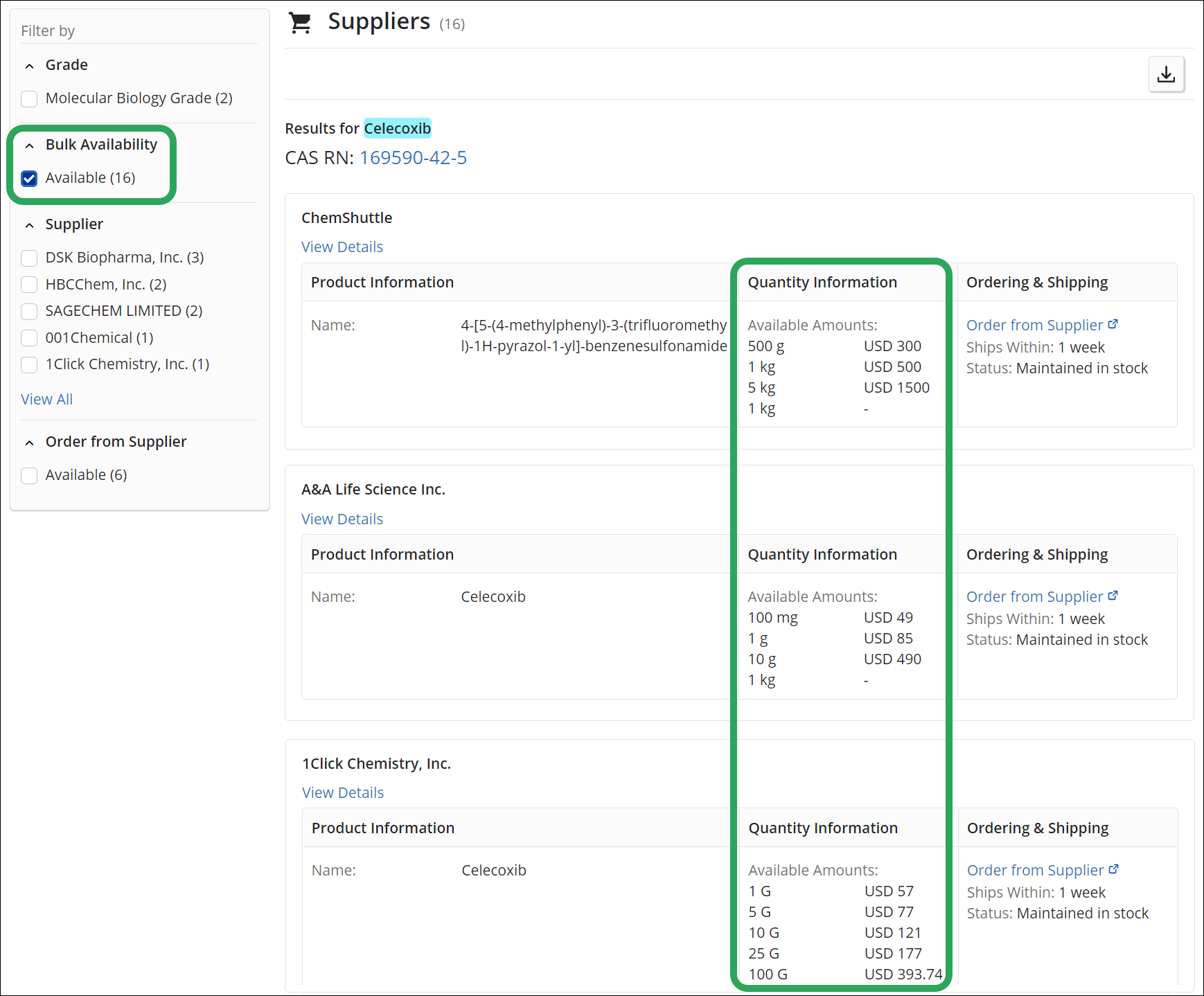1204x996 pixels.
Task: Check the DSK Biopharma, Inc. supplier filter
Action: (x=29, y=258)
